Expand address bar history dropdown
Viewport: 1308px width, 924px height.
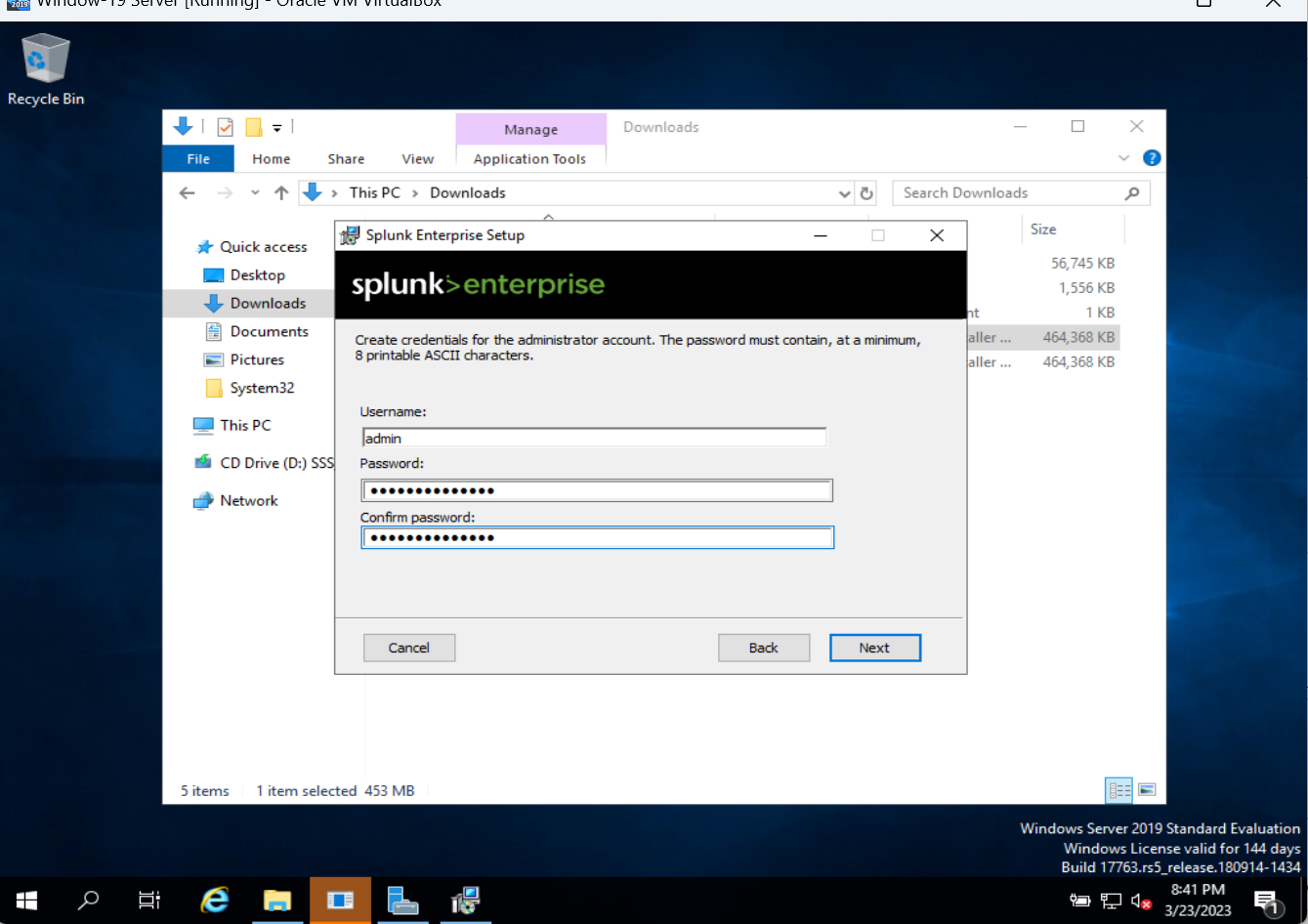(844, 193)
